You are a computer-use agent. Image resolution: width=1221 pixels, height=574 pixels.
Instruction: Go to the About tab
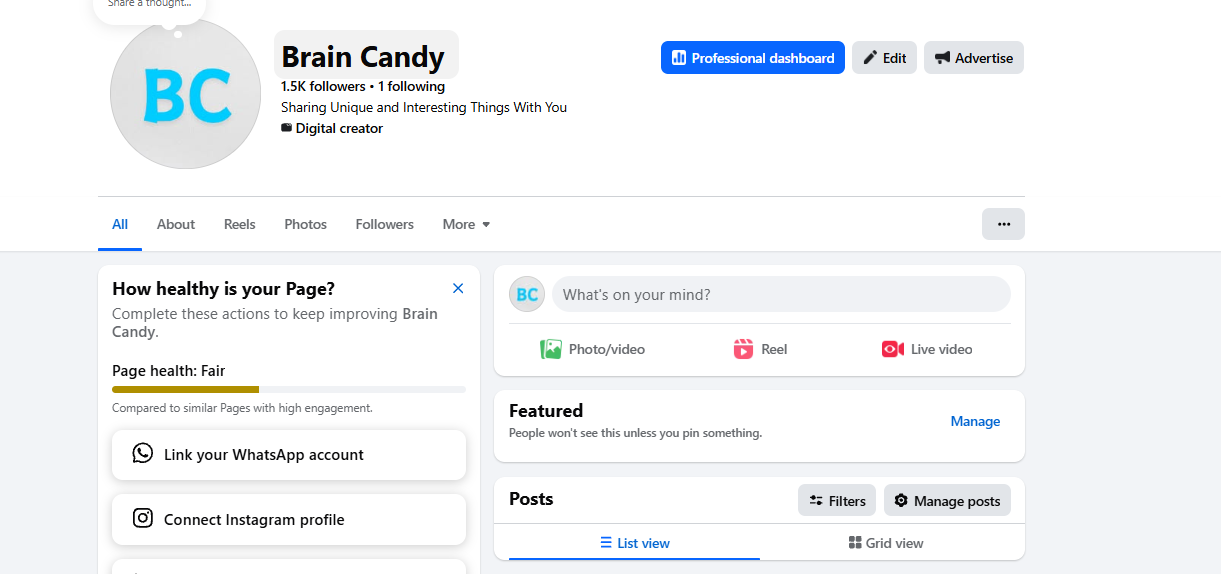(x=176, y=224)
